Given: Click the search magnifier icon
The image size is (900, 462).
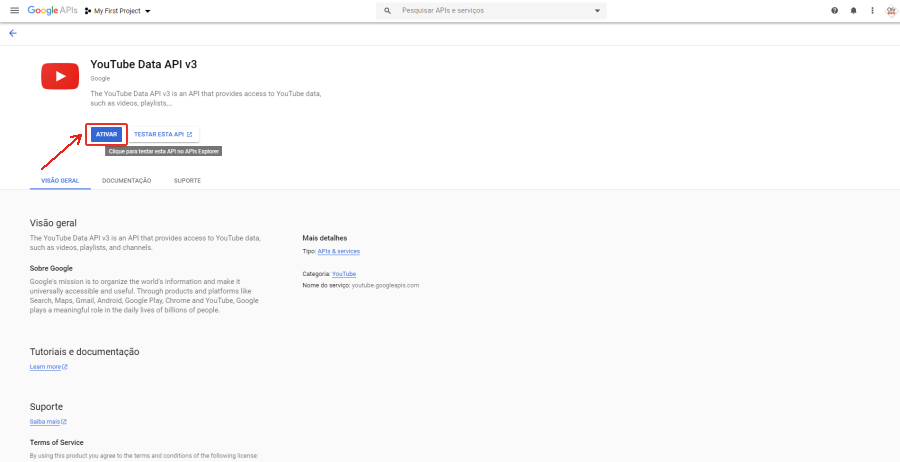Looking at the screenshot, I should 388,10.
